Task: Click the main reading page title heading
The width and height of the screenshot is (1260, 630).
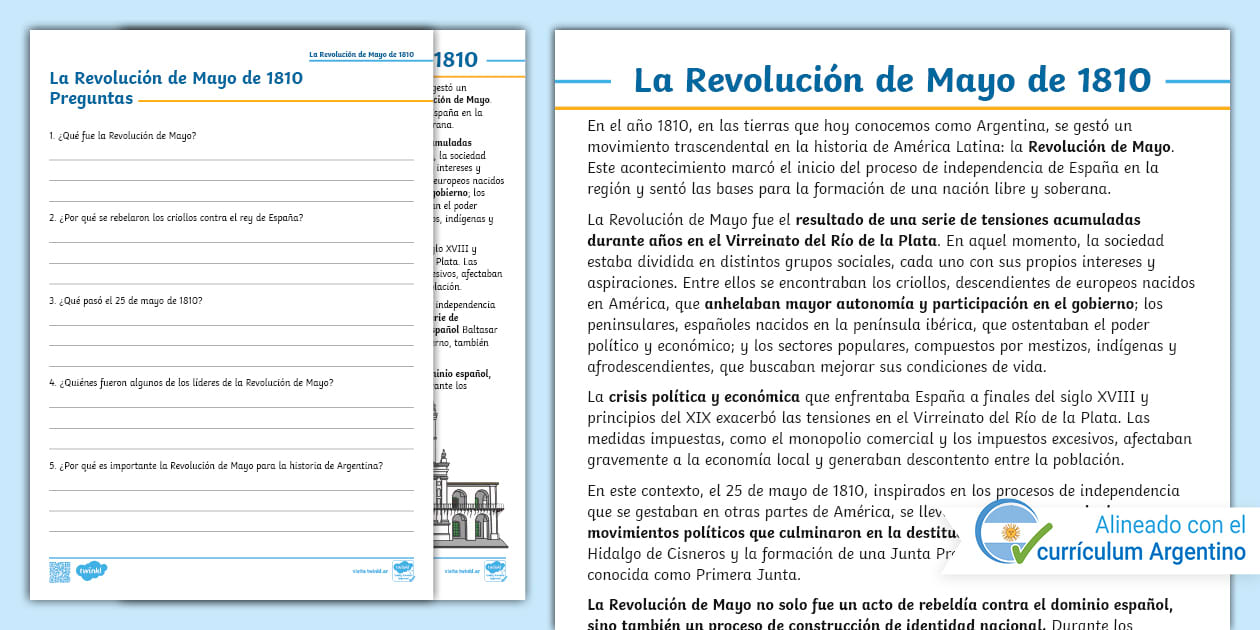Action: pyautogui.click(x=891, y=80)
